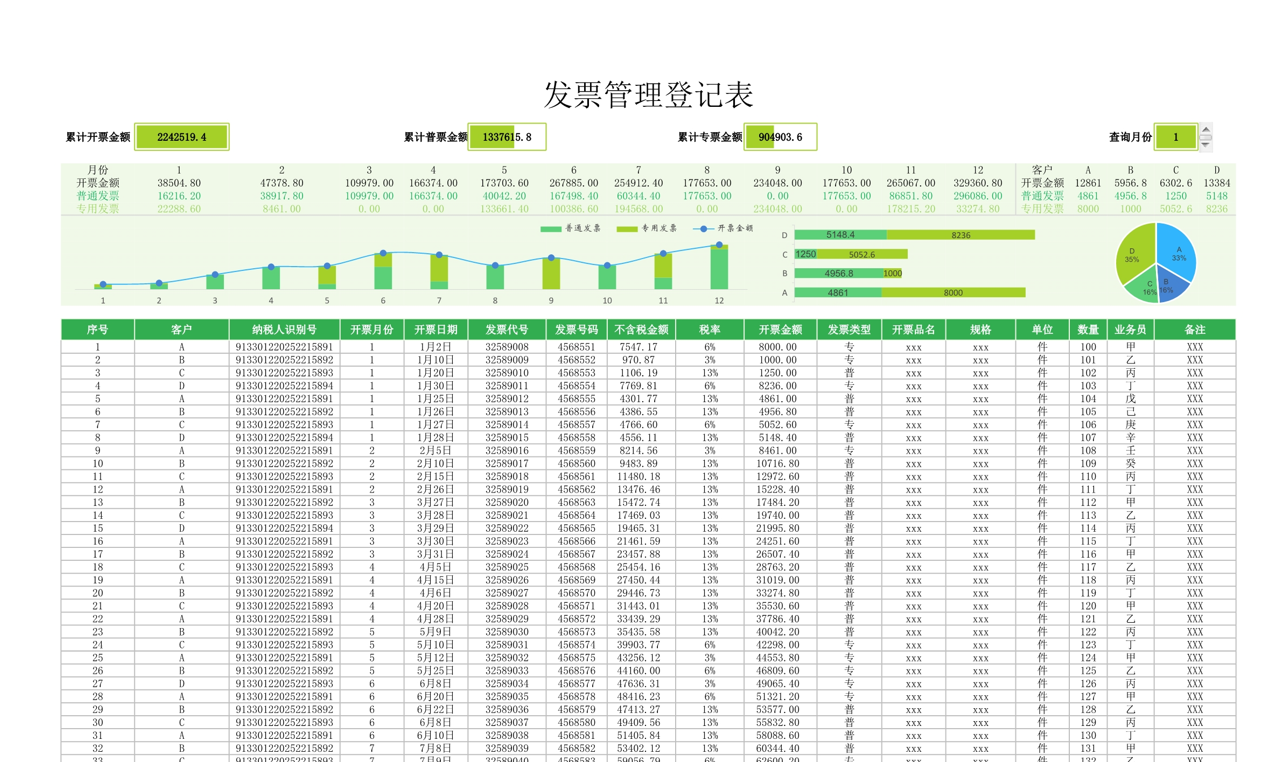The image size is (1263, 762).
Task: Click the 查询月份 spin-up arrow to increase month
Action: (x=1205, y=129)
